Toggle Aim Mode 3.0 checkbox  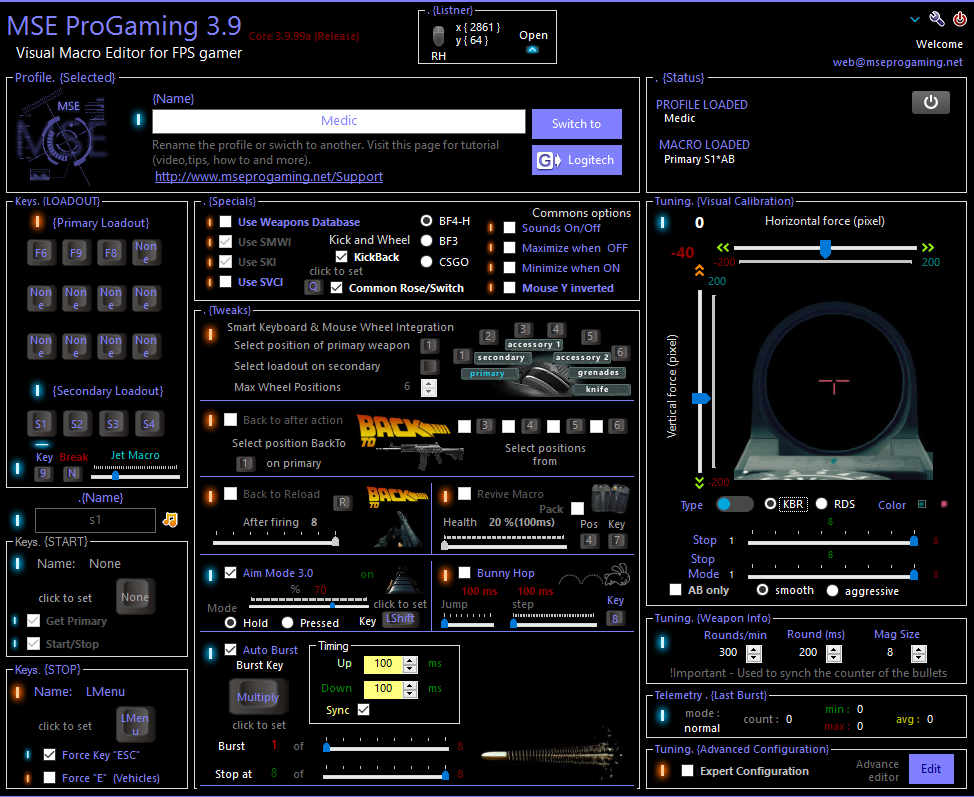[230, 573]
